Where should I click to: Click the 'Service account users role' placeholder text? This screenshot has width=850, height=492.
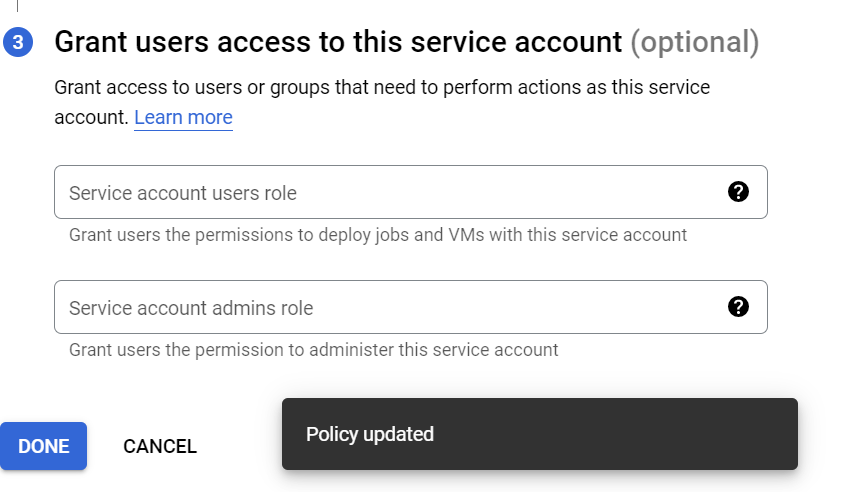[x=182, y=193]
